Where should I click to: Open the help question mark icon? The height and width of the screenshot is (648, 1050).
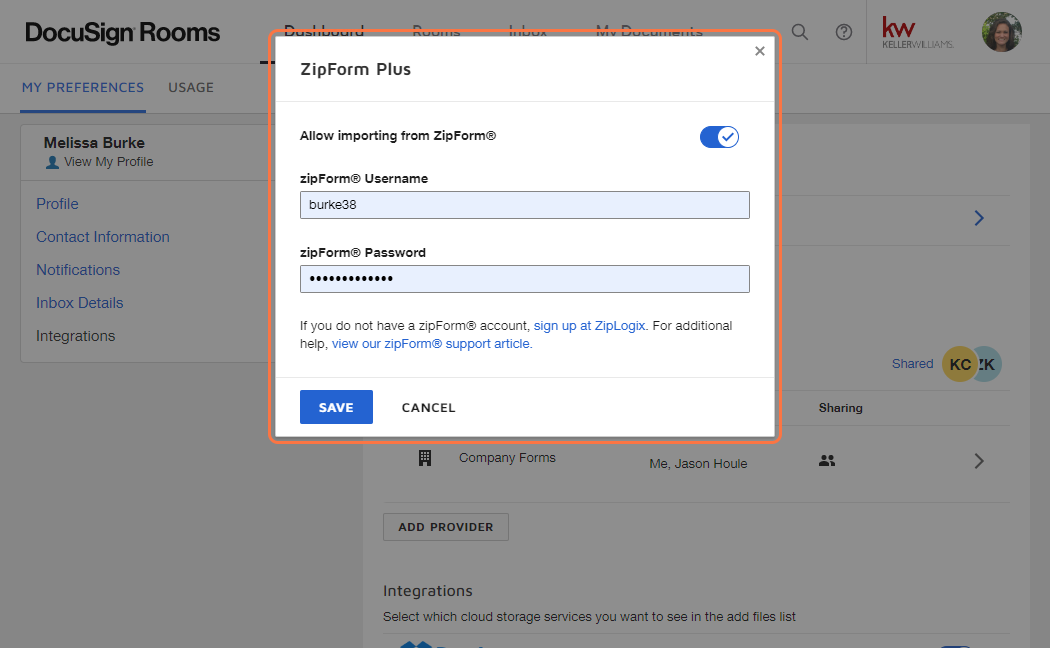(844, 32)
